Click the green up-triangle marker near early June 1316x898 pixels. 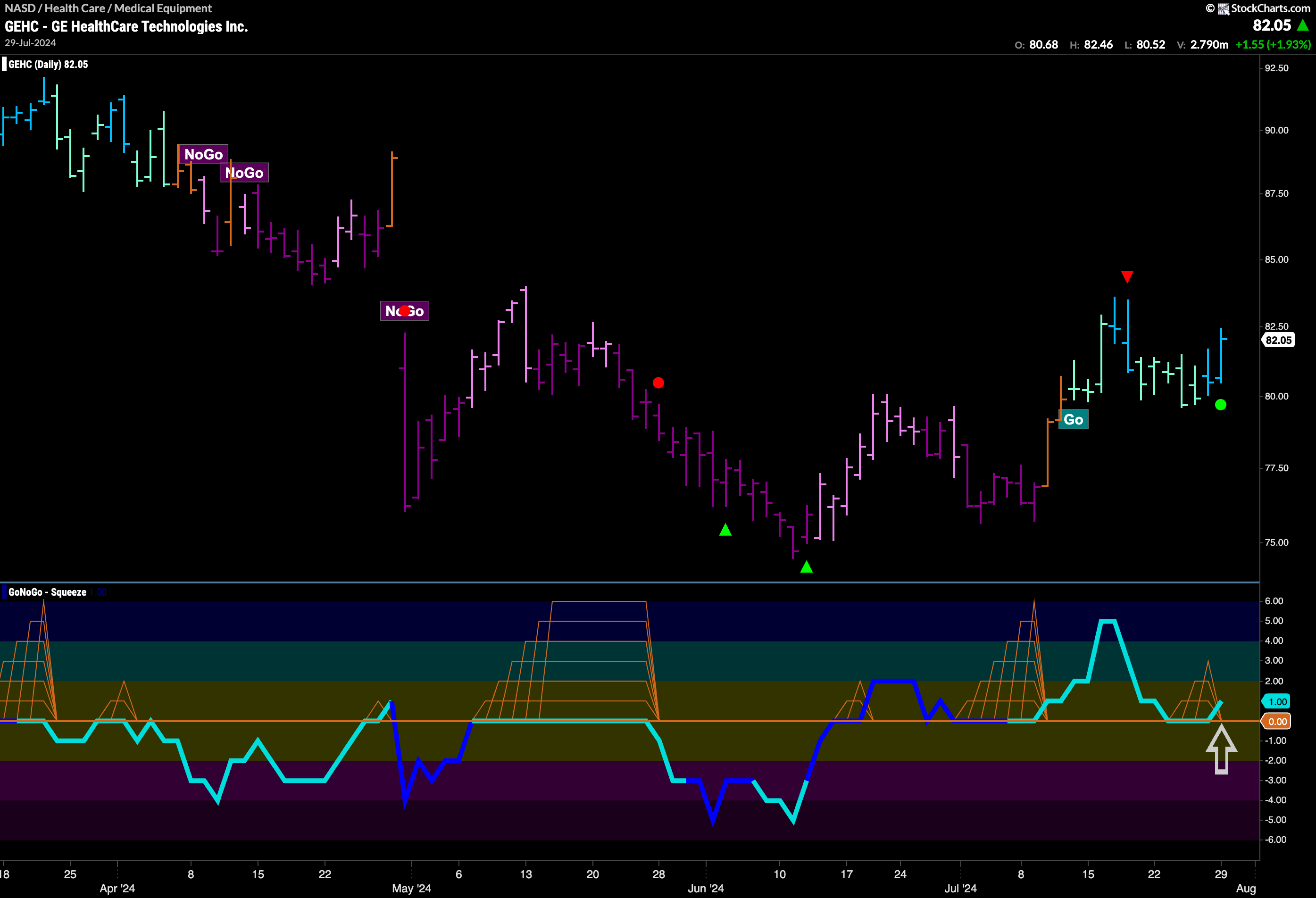(725, 529)
